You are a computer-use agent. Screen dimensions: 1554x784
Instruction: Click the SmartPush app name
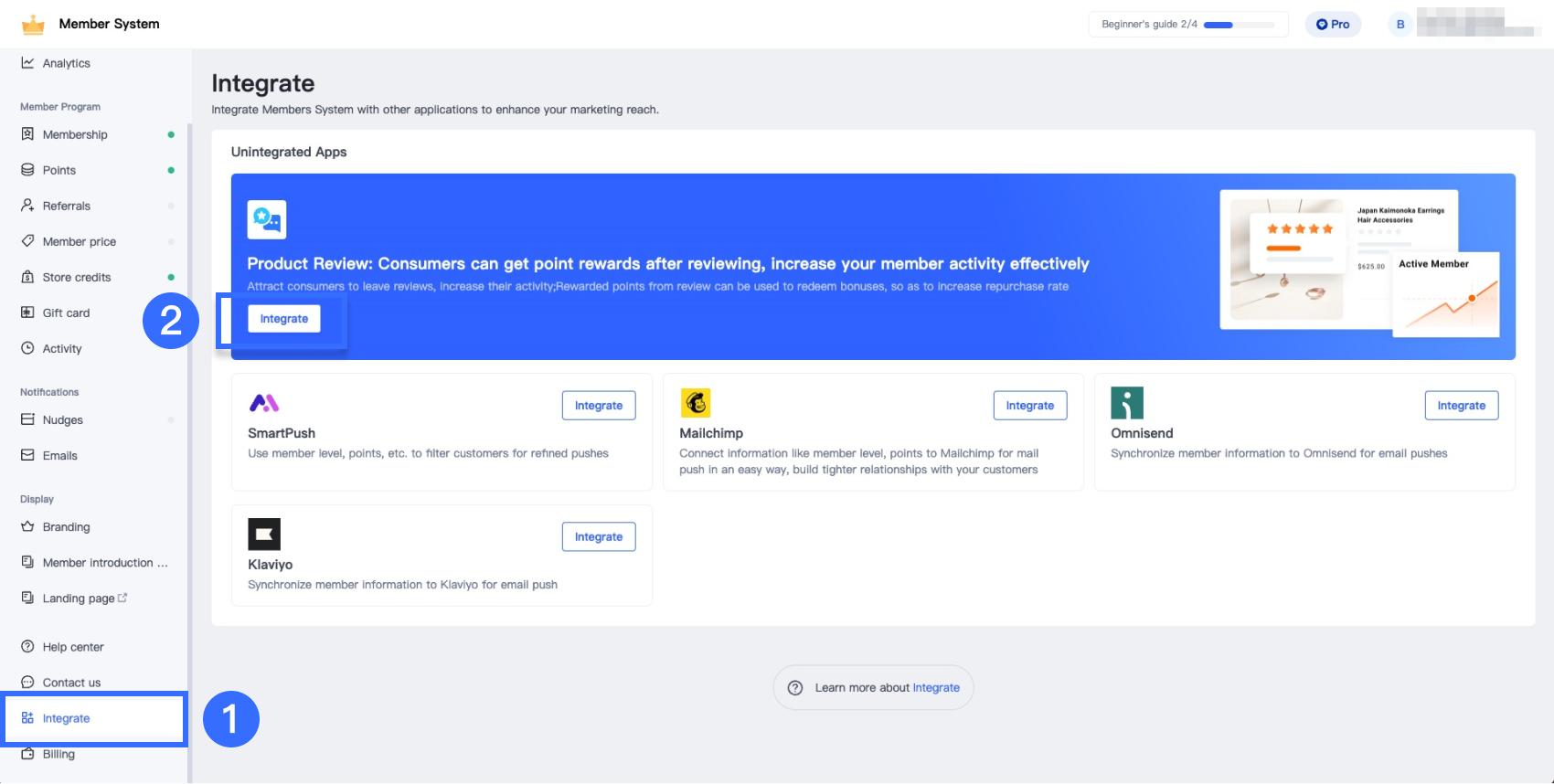[x=282, y=433]
